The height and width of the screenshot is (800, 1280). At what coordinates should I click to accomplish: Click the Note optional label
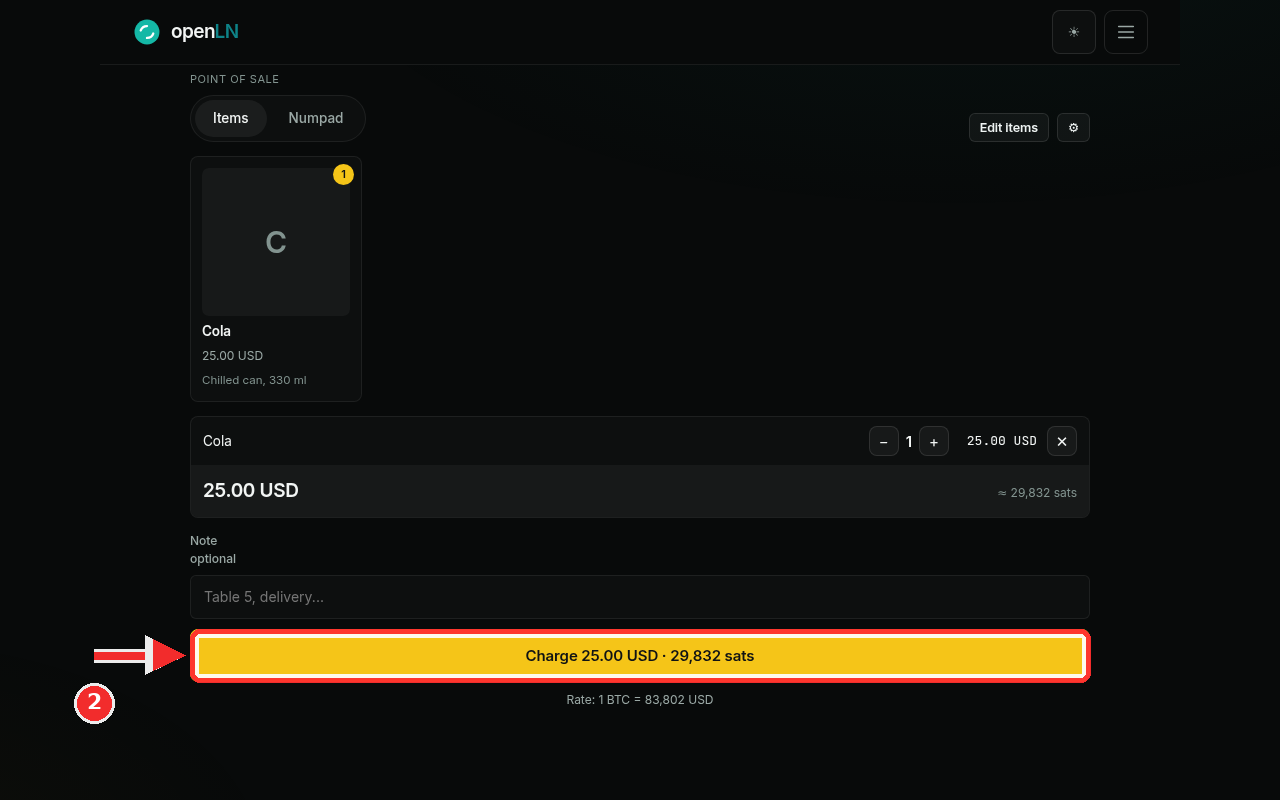[213, 550]
